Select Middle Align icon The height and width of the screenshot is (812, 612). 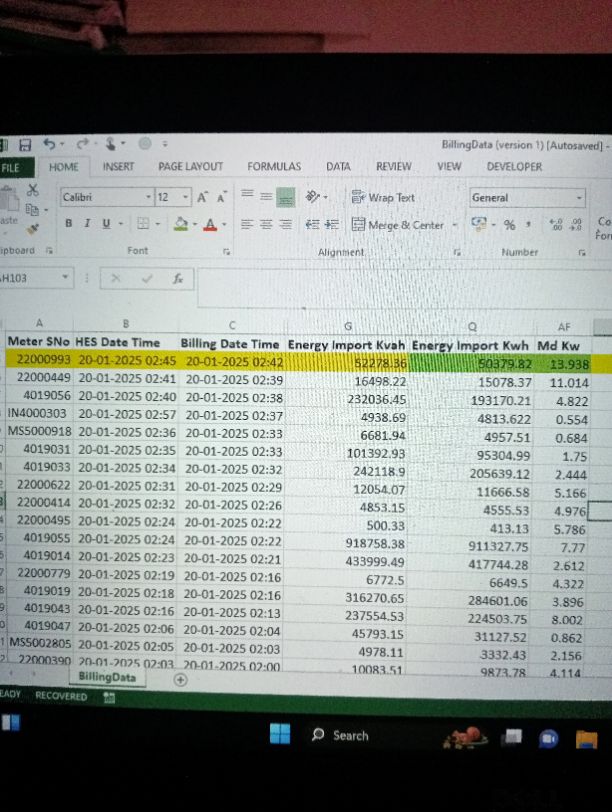[266, 196]
